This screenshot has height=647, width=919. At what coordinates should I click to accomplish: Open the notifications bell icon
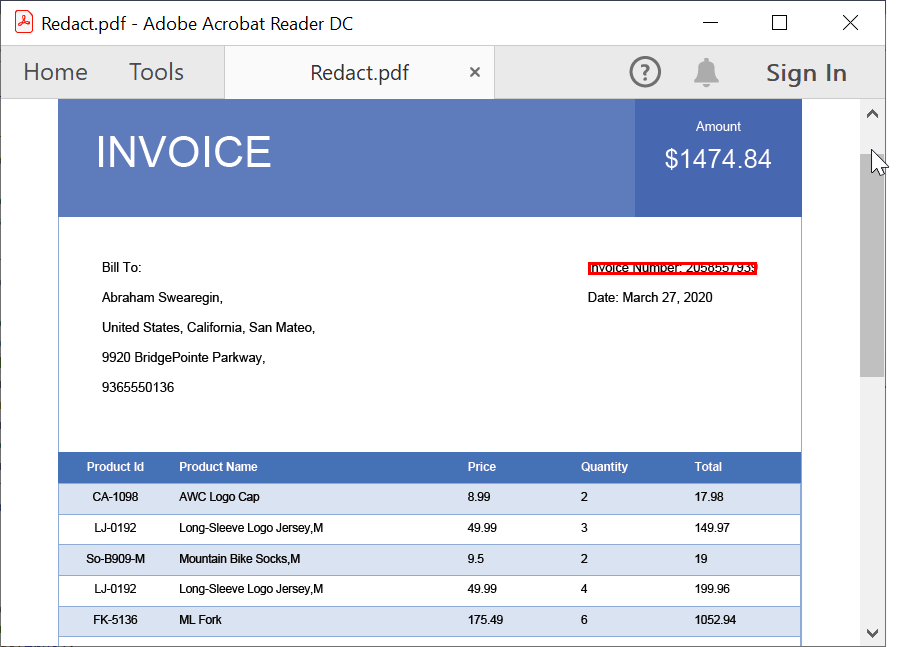[x=706, y=73]
